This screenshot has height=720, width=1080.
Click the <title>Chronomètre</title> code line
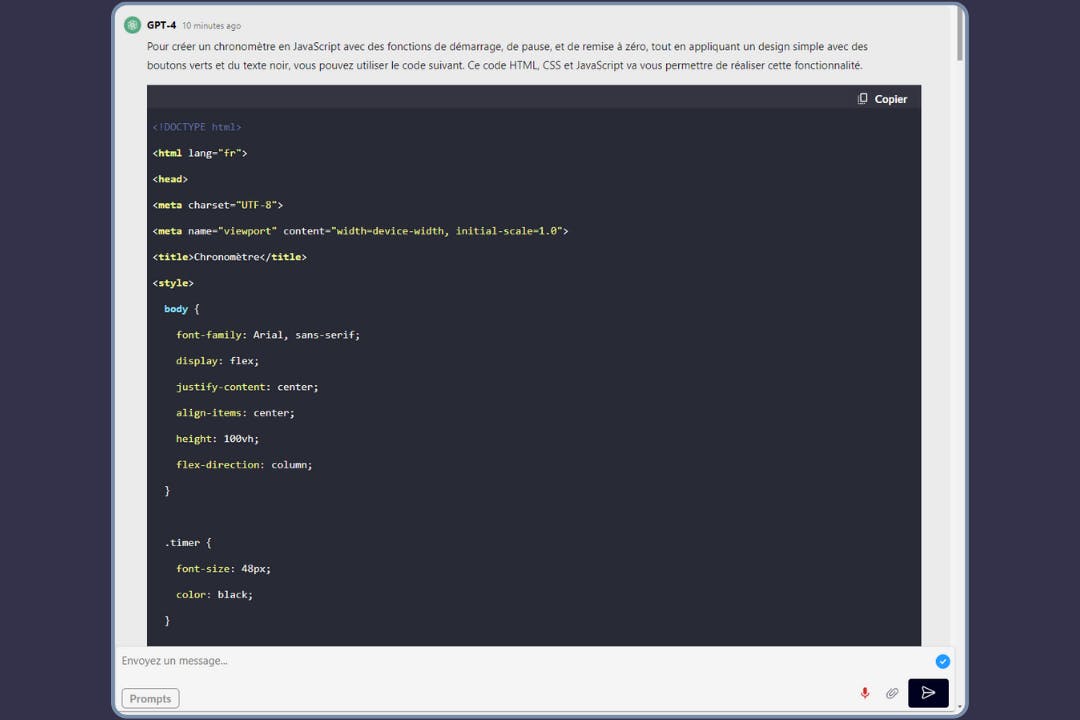coord(230,257)
